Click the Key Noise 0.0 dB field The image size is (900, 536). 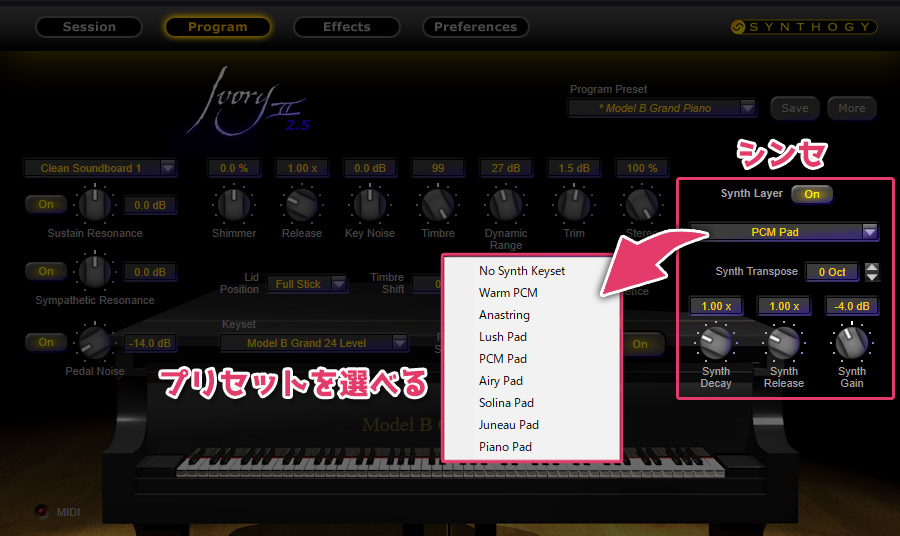[x=370, y=168]
